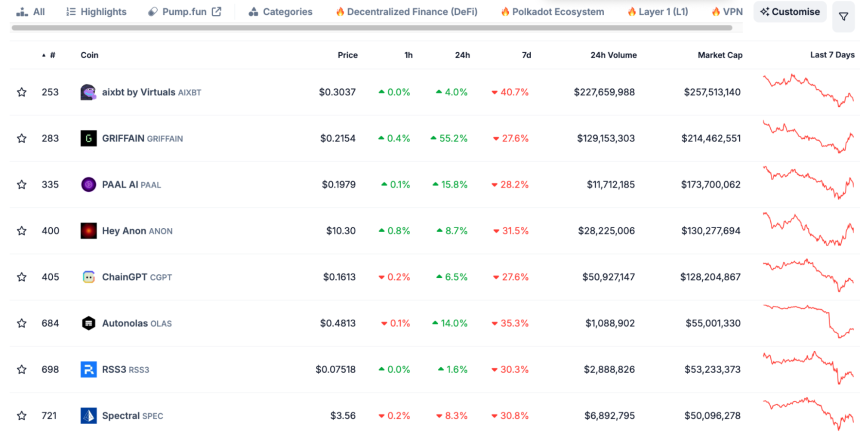Select the All tab
This screenshot has height=438, width=860.
[31, 12]
